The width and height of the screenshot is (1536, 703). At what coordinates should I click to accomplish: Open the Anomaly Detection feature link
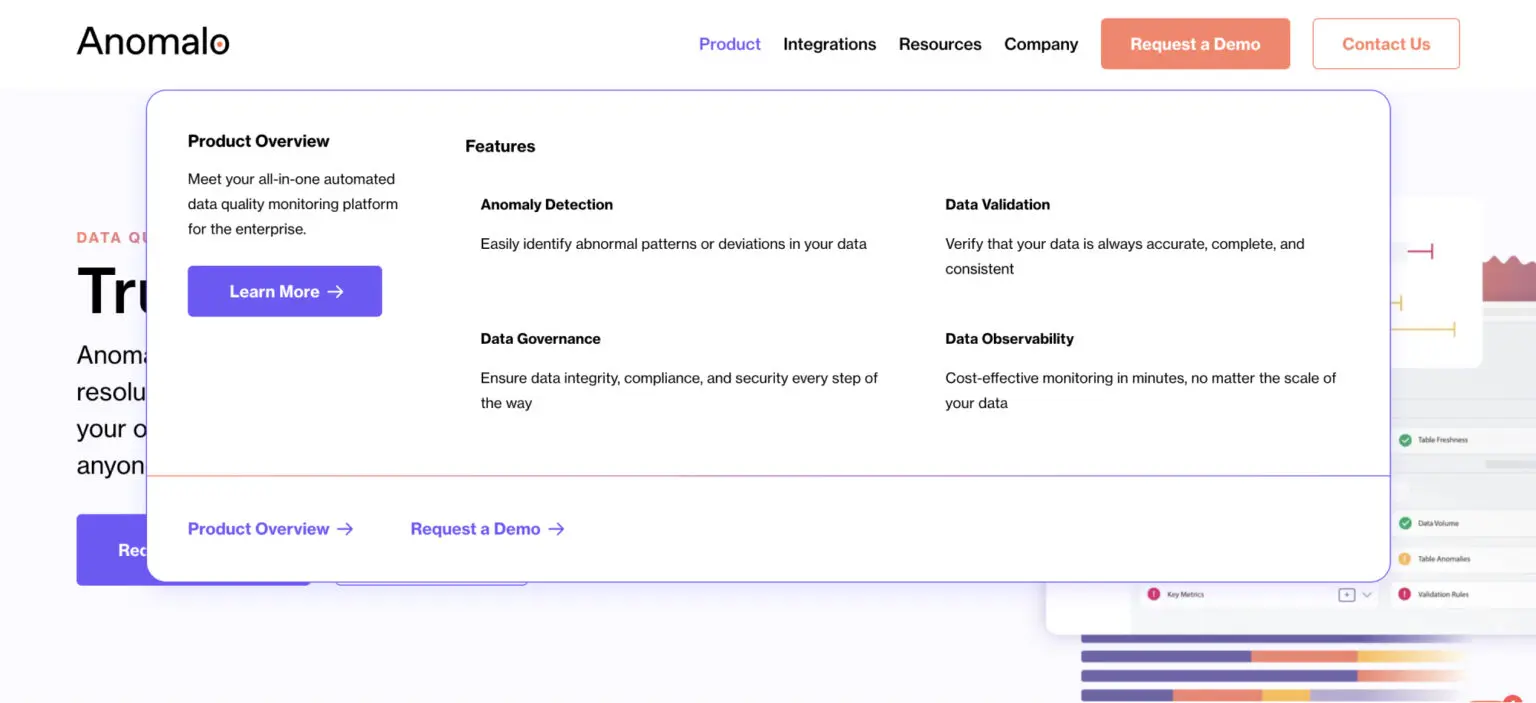click(x=547, y=204)
